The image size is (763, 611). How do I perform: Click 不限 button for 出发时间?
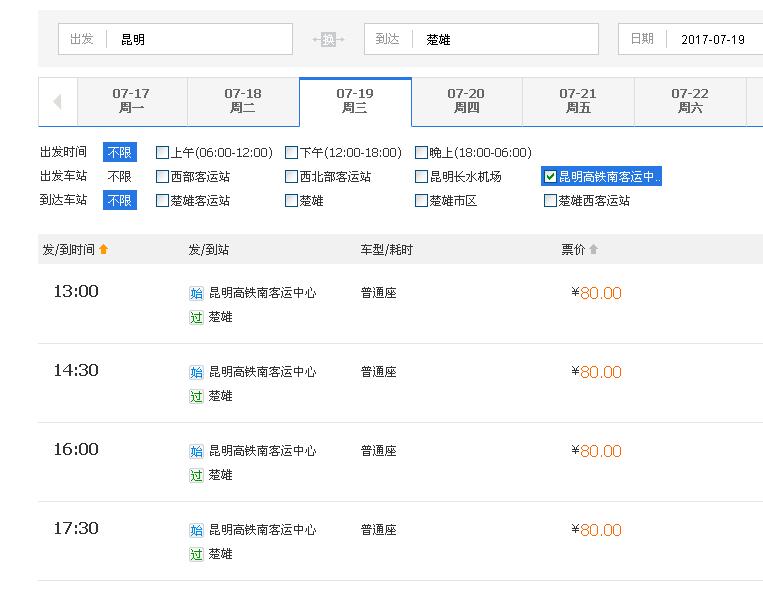point(120,152)
